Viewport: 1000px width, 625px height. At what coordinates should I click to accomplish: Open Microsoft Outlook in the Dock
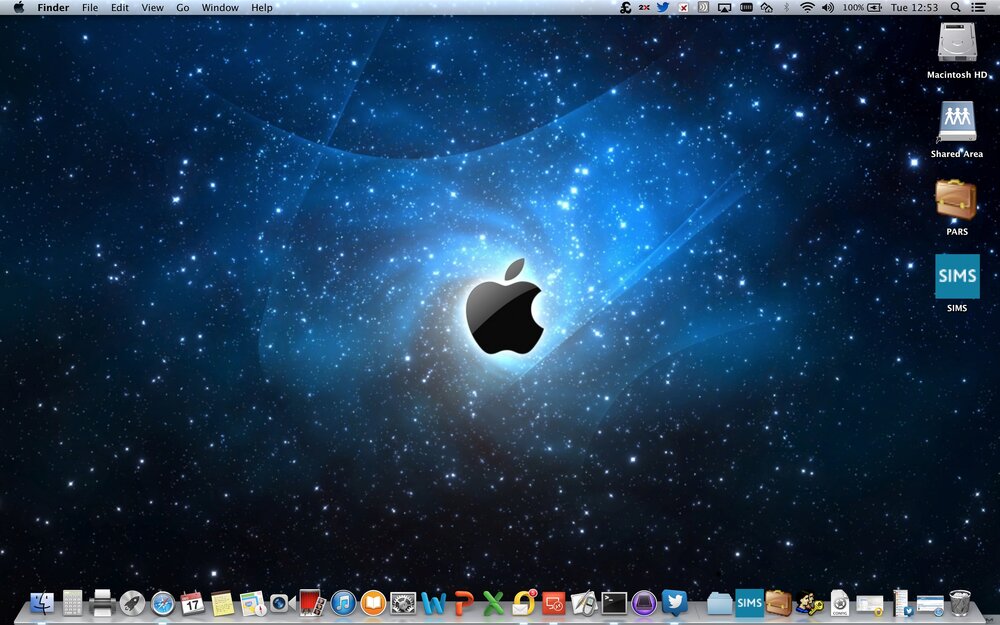[x=524, y=603]
